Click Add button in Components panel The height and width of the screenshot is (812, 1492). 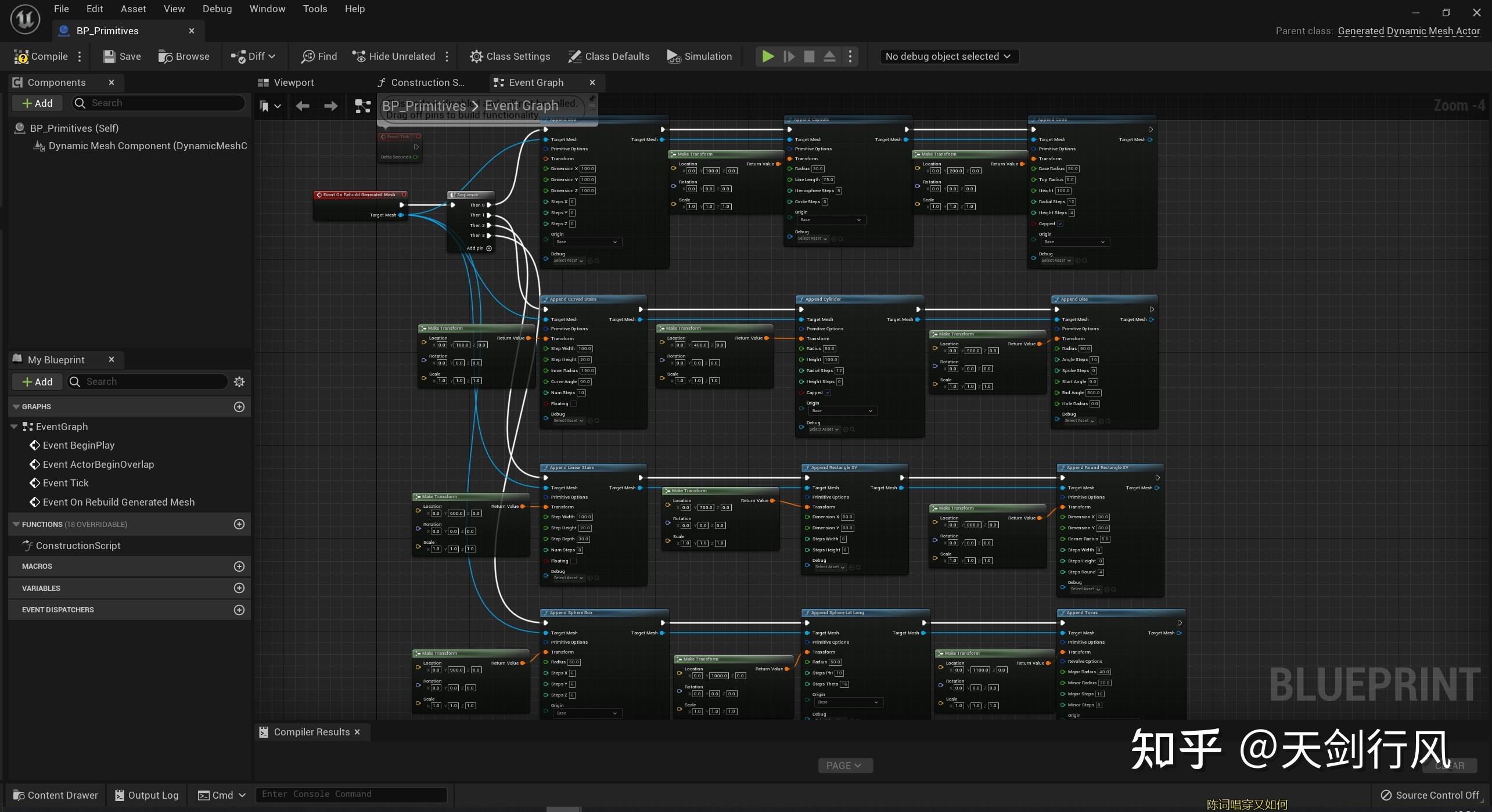(37, 103)
